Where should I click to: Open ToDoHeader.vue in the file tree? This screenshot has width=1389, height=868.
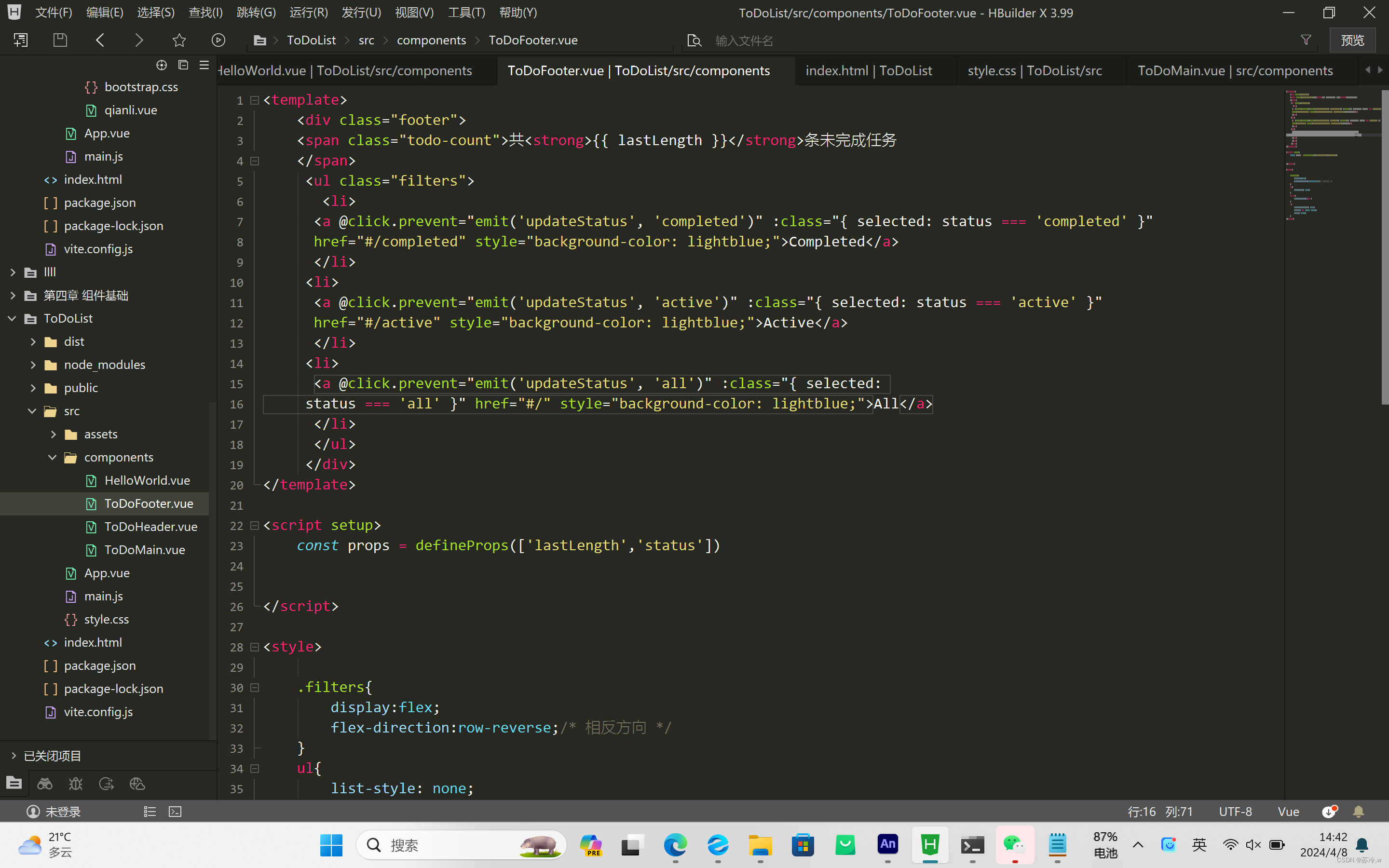pos(150,527)
